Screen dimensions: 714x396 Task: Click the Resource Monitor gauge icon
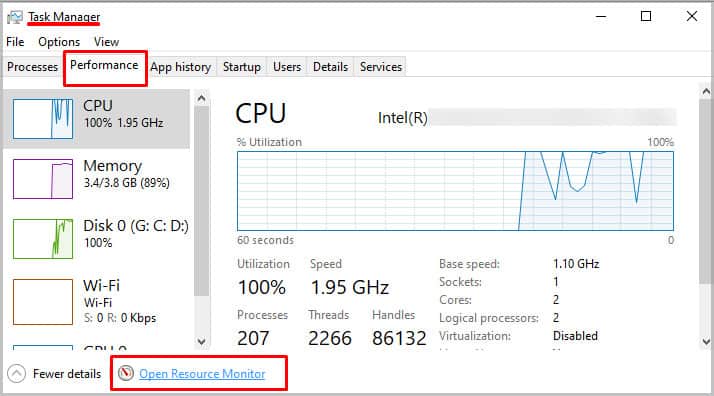point(125,373)
